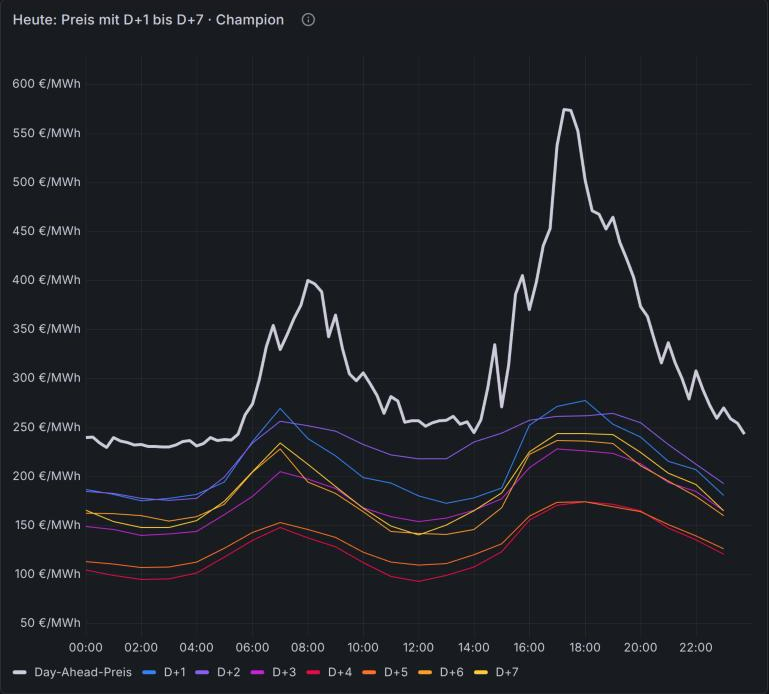This screenshot has width=769, height=694.
Task: Click the '450 €/MWh' y-axis label
Action: tap(47, 231)
